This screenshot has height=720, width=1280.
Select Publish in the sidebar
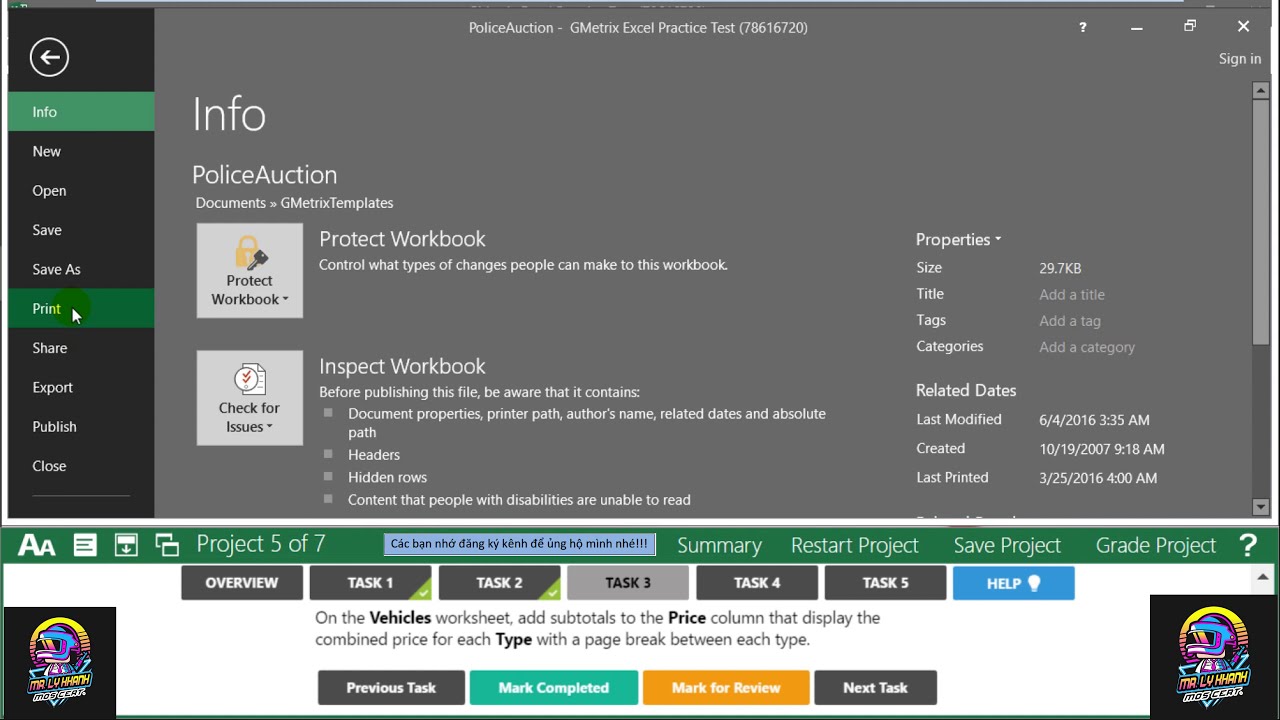pos(81,426)
